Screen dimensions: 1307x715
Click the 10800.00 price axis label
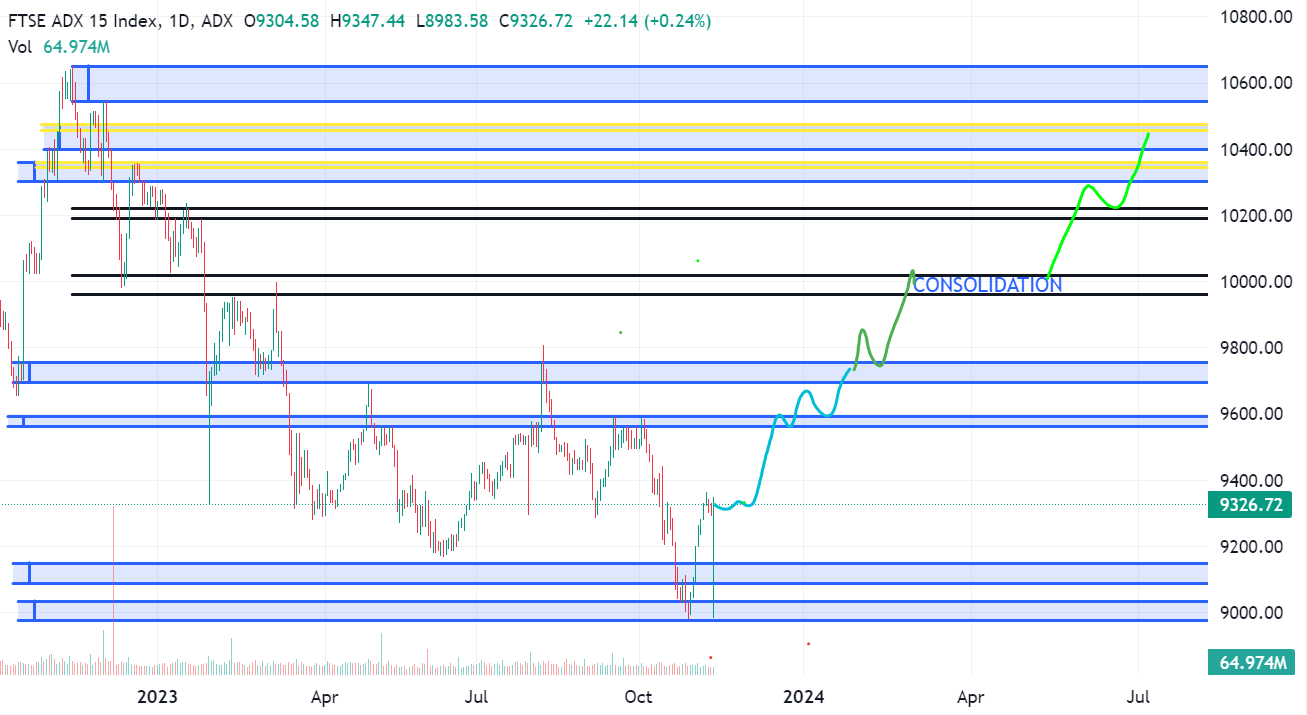(x=1257, y=17)
